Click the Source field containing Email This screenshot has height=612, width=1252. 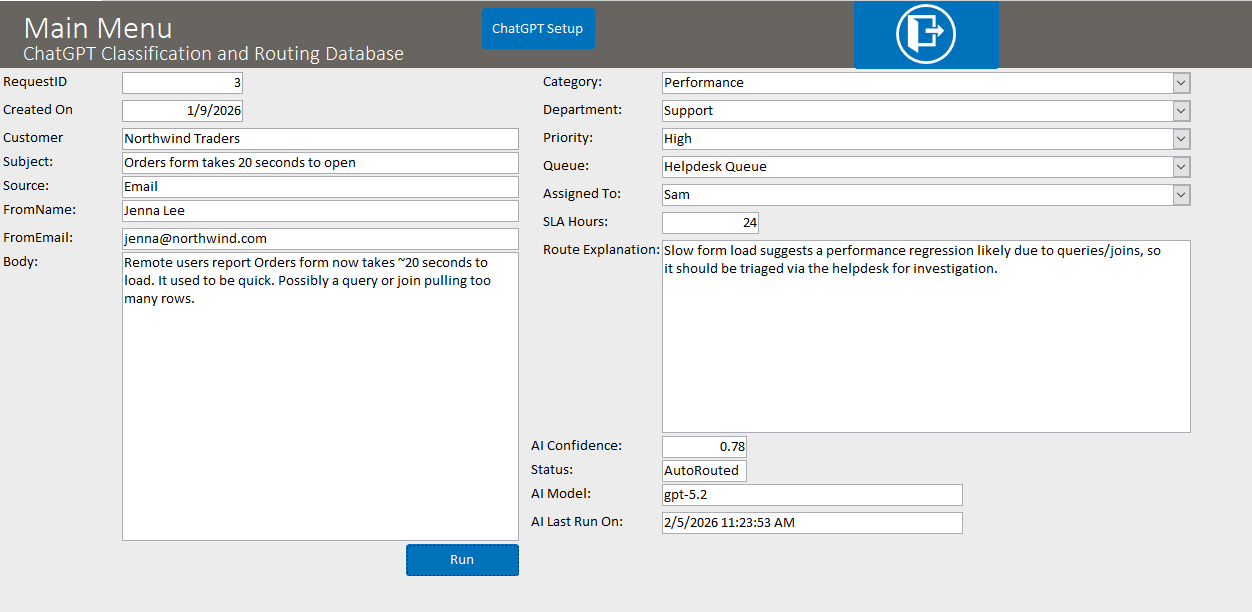pos(320,187)
